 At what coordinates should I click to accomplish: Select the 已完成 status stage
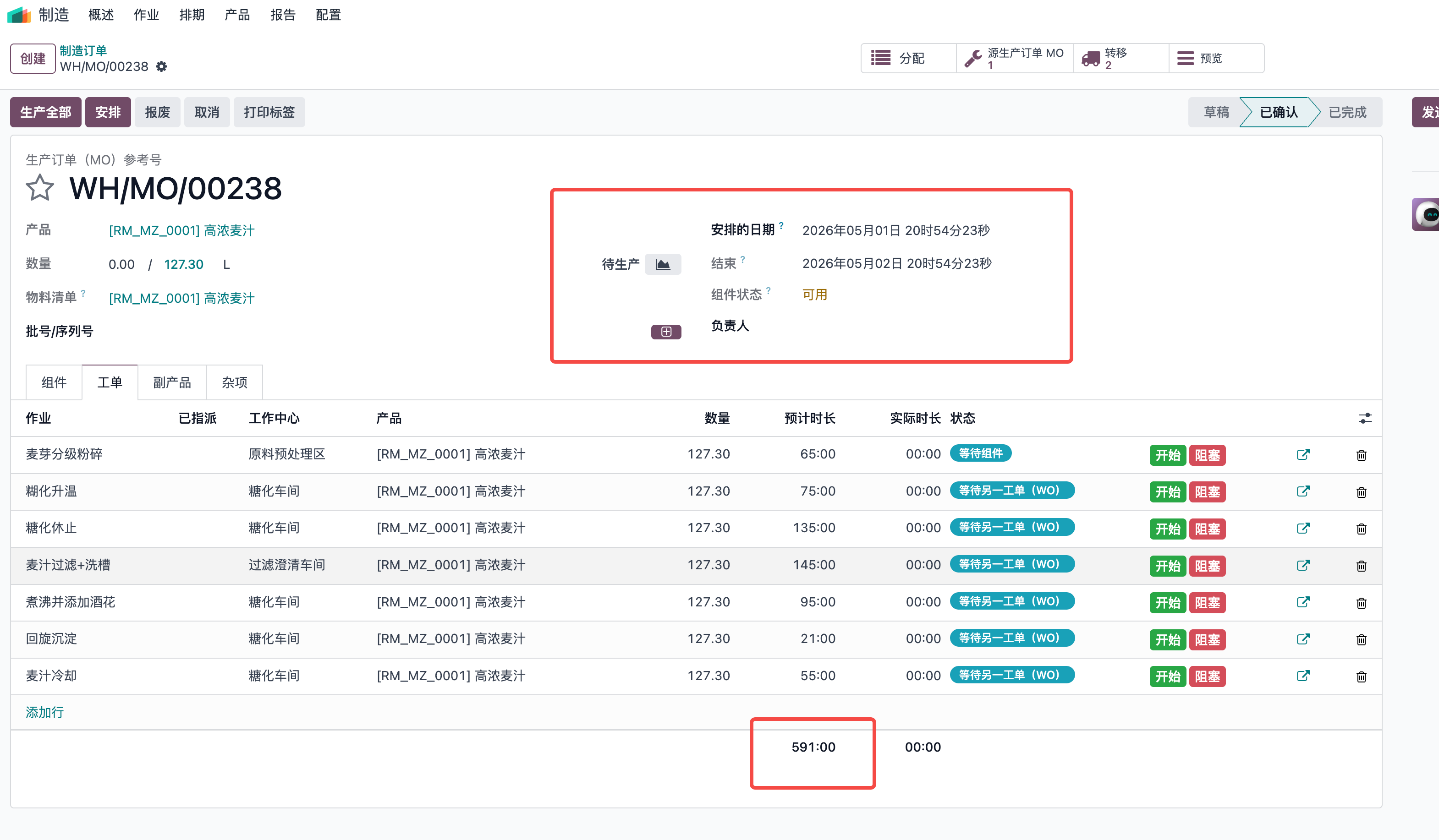pos(1347,112)
